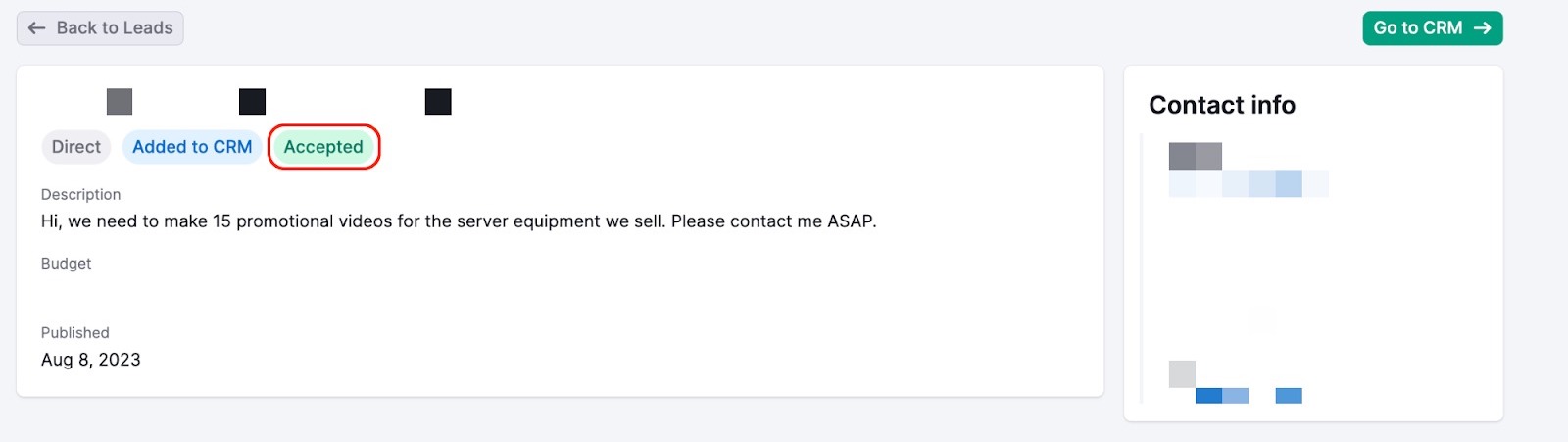Click the middle black pixelated block in lead title
The image size is (1568, 442).
click(x=252, y=102)
